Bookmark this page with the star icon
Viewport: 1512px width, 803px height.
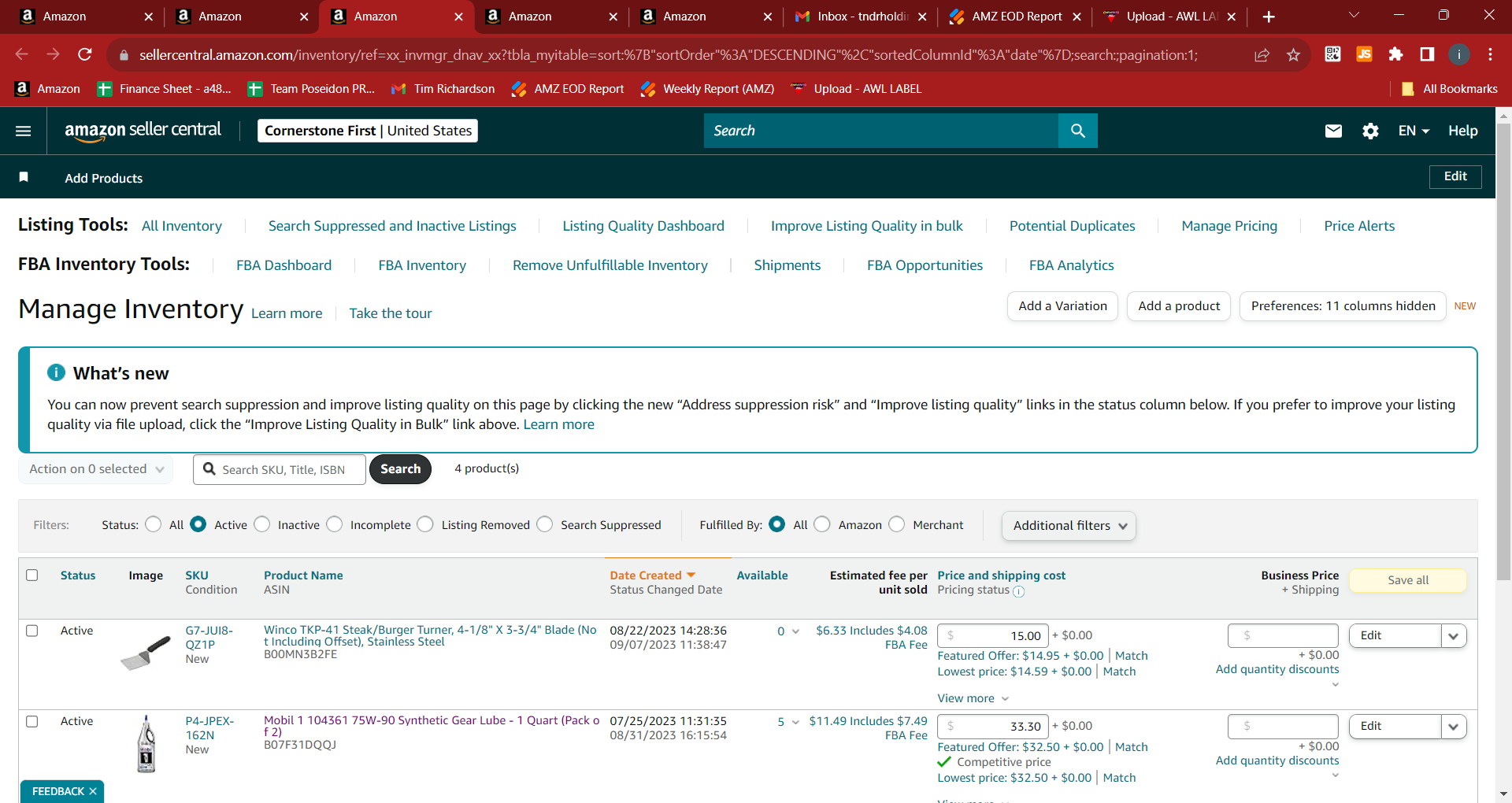(1293, 54)
